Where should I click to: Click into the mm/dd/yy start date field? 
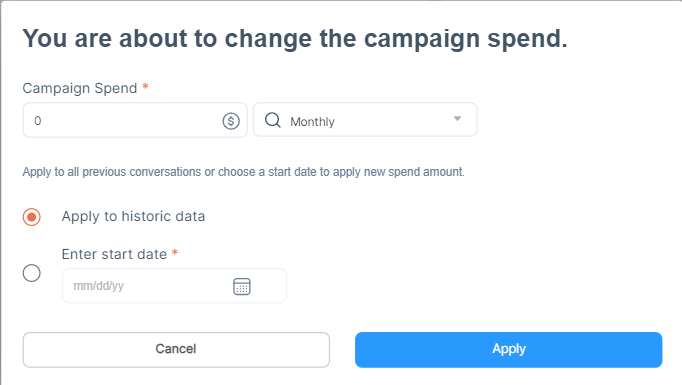coord(174,286)
